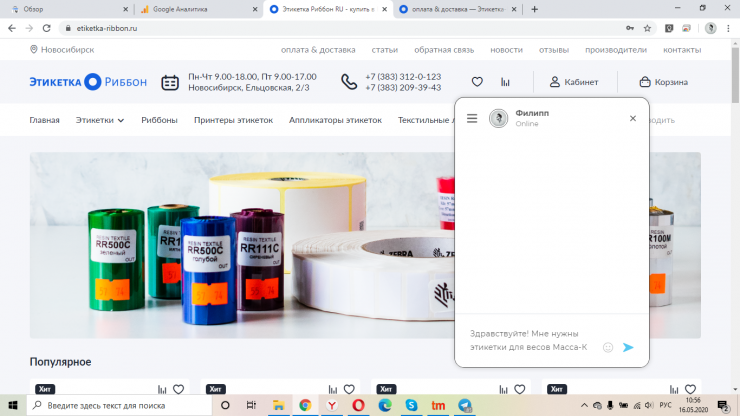Compare the fourth Хит product
Image resolution: width=740 pixels, height=416 pixels.
(x=674, y=389)
